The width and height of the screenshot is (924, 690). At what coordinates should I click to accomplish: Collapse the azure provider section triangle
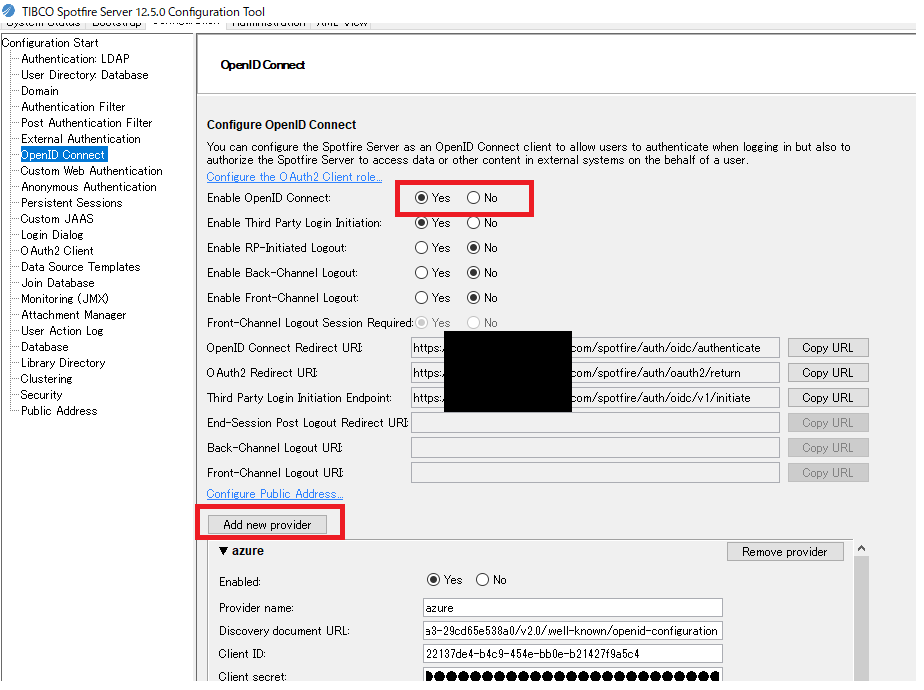click(224, 551)
